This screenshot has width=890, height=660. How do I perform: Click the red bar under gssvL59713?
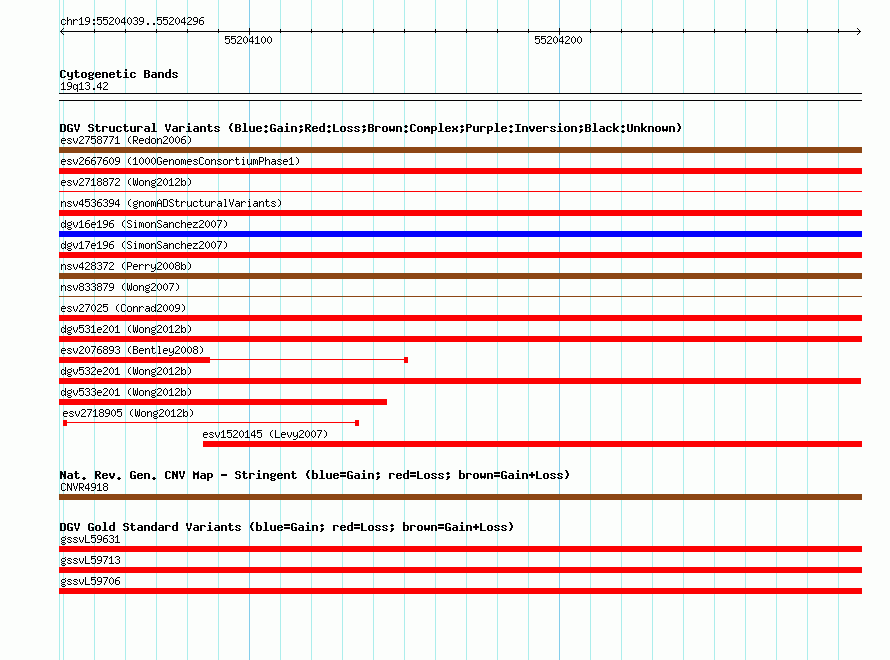point(460,570)
